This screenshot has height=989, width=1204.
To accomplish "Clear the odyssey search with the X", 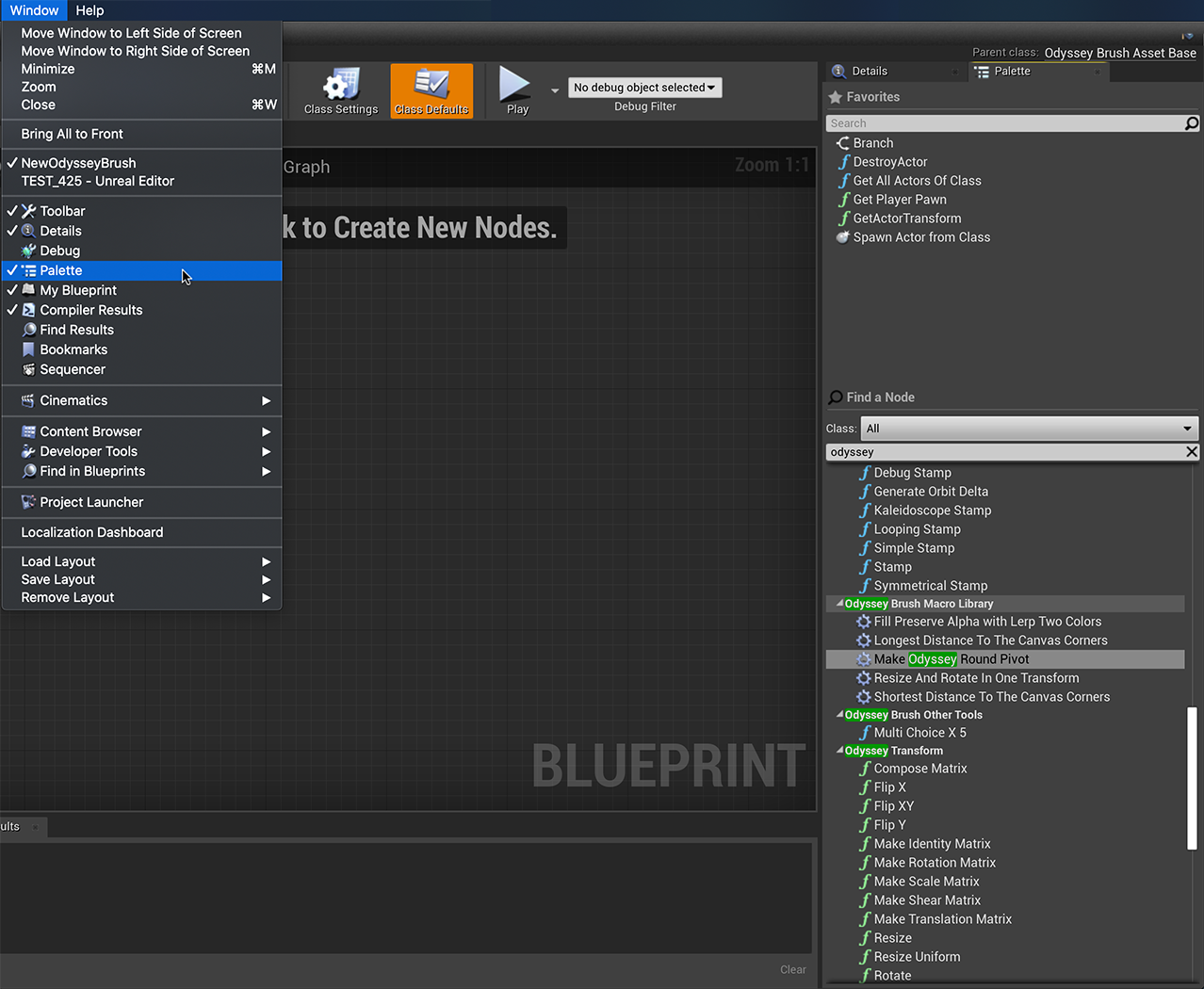I will click(1191, 452).
